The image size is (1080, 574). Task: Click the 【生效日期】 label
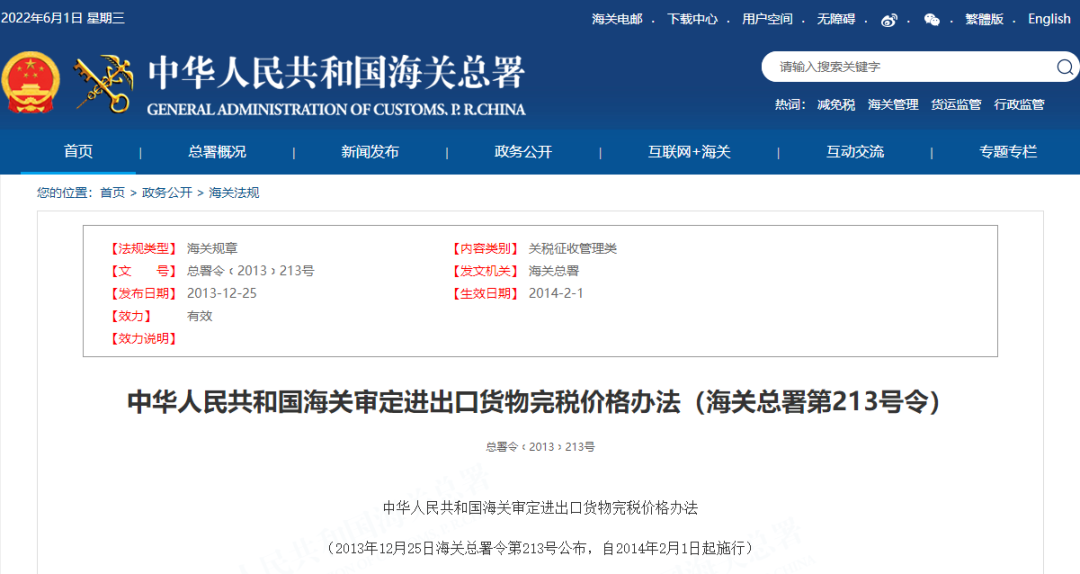pyautogui.click(x=485, y=294)
